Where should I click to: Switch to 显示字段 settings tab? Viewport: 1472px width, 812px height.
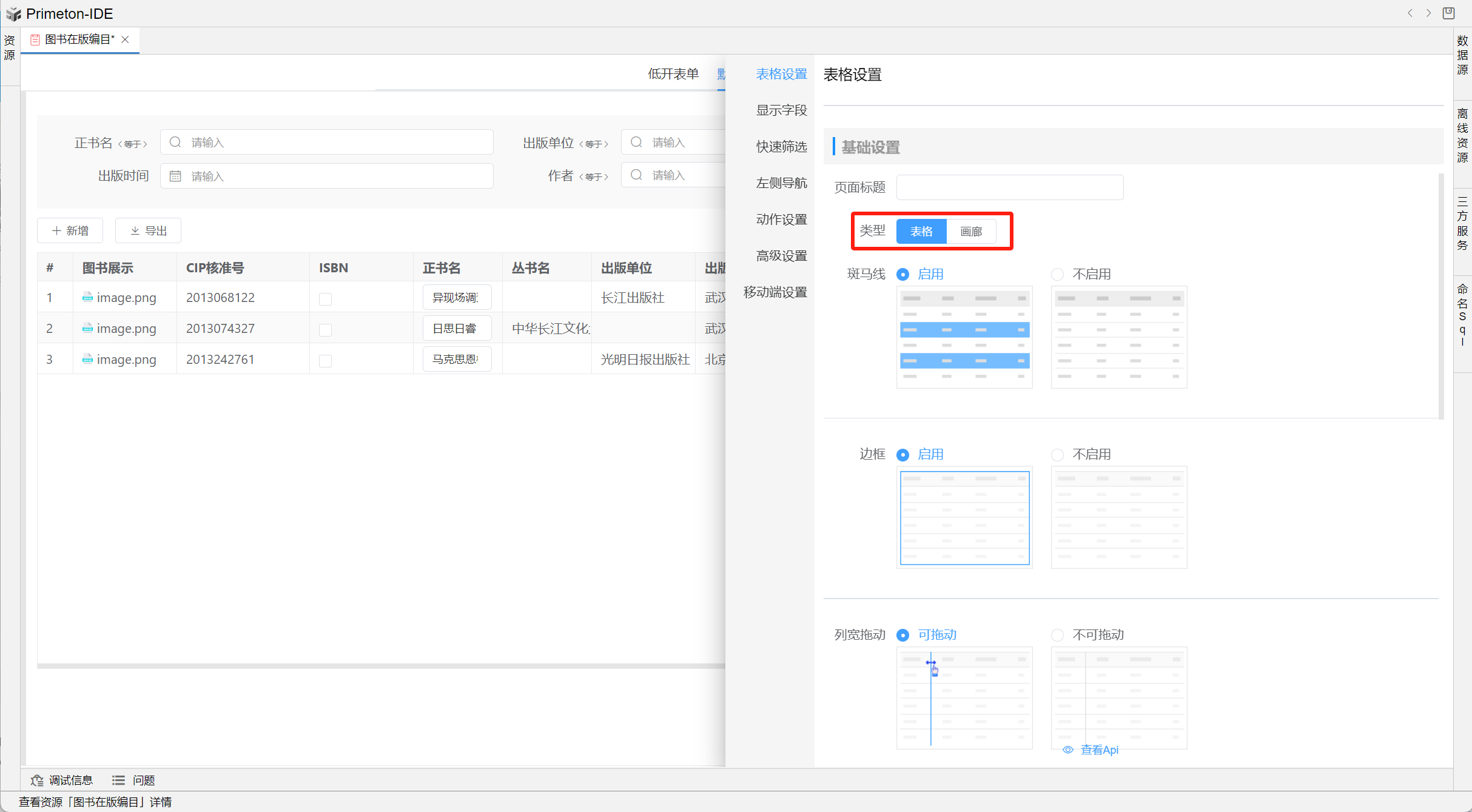(x=781, y=110)
